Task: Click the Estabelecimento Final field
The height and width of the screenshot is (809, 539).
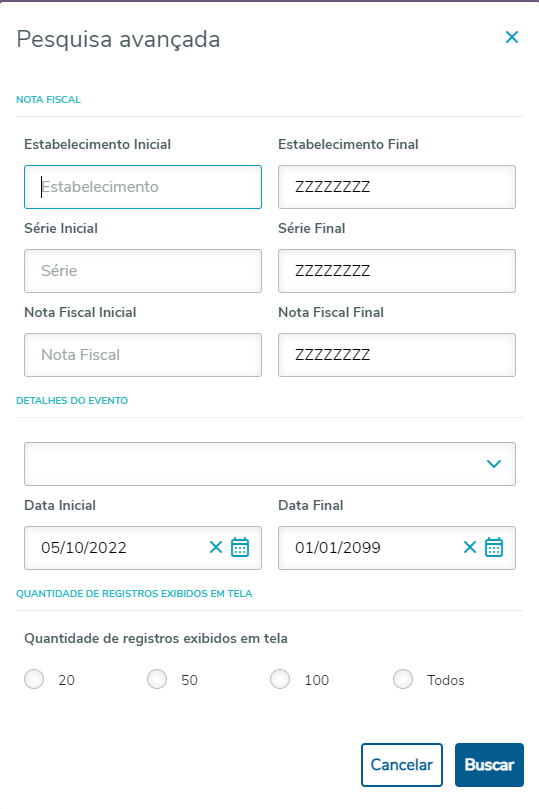Action: pyautogui.click(x=397, y=187)
